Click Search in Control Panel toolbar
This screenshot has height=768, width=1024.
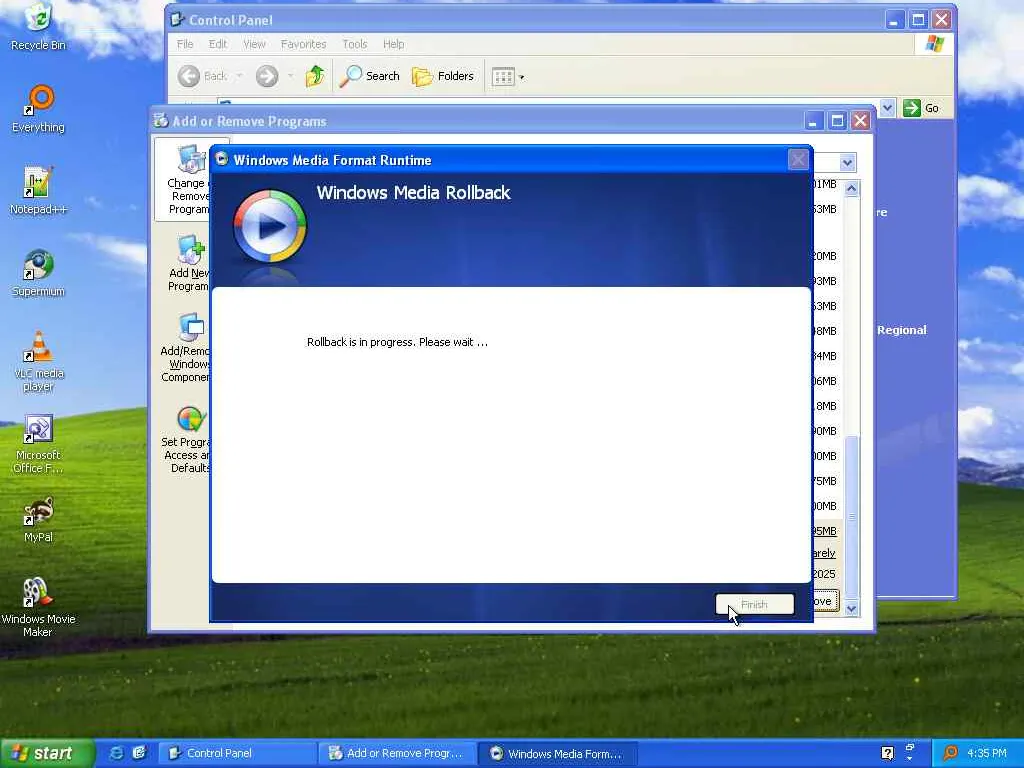(370, 76)
